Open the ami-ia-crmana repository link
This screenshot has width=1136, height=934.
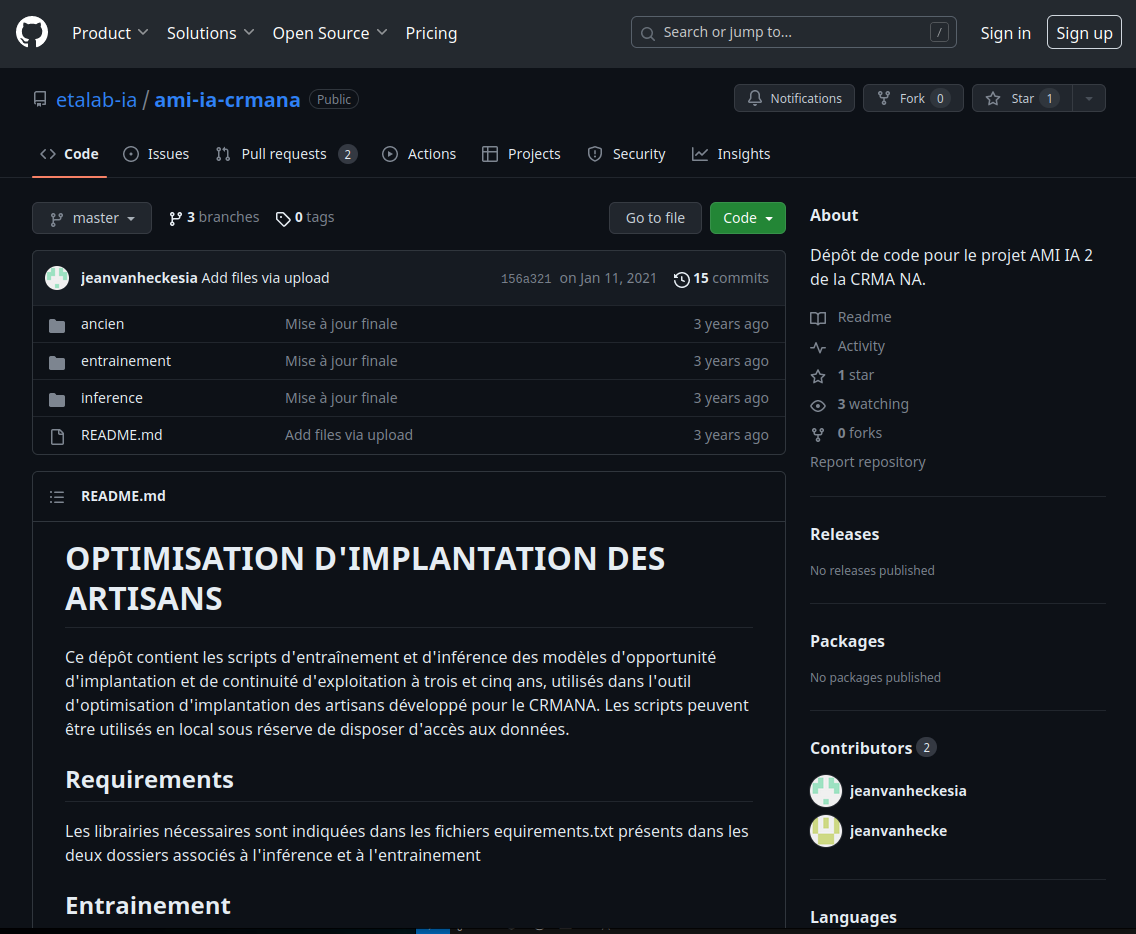point(227,100)
